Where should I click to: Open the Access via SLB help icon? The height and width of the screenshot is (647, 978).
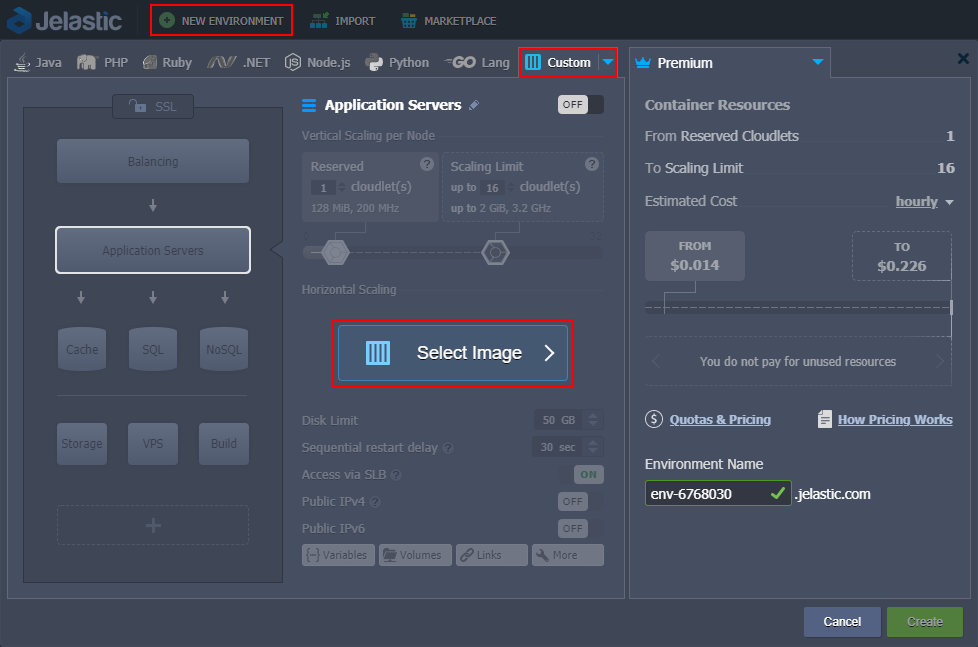395,475
